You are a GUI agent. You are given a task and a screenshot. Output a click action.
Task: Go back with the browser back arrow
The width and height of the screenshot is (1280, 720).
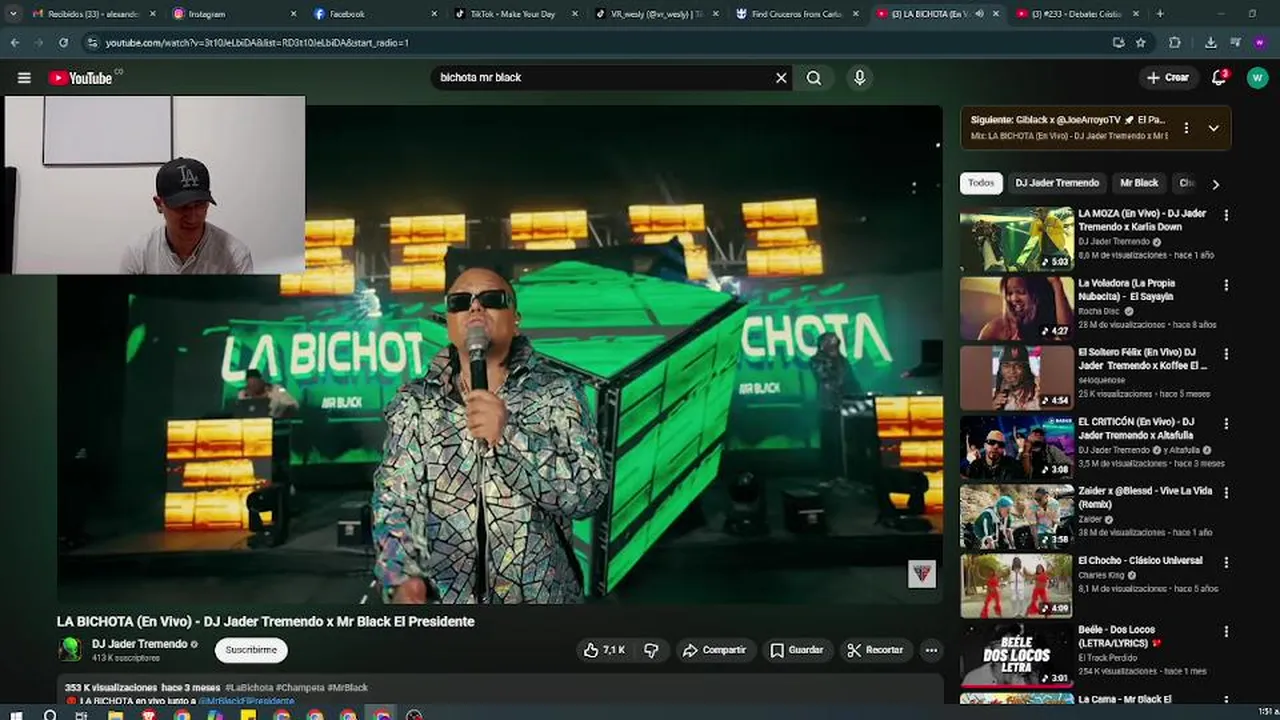[14, 43]
